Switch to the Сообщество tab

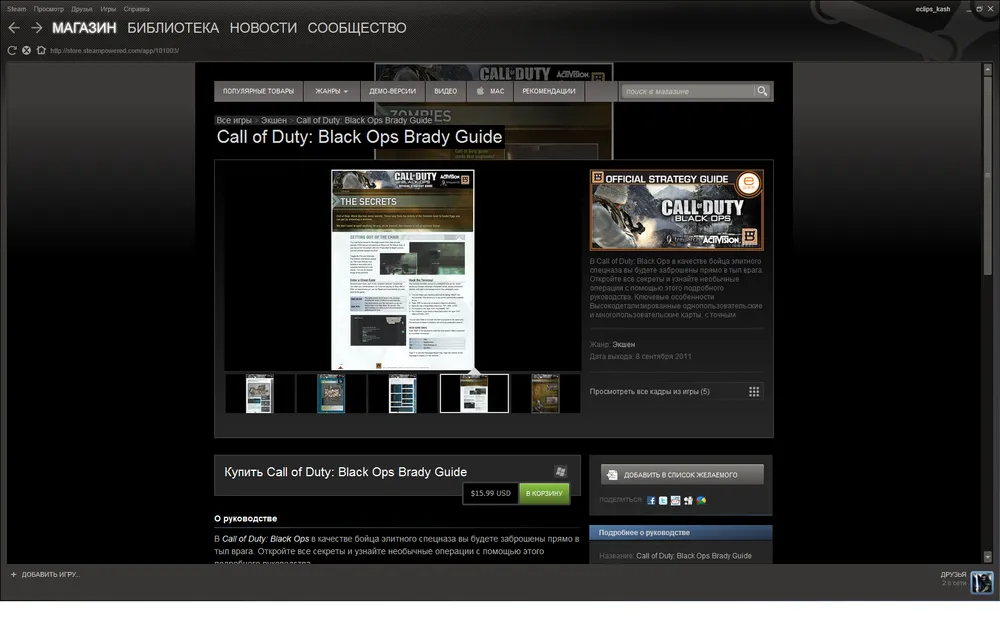(x=356, y=28)
